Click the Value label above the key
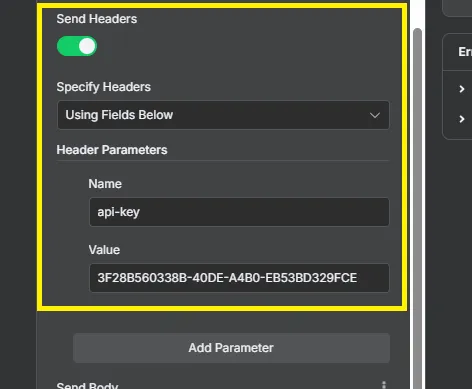Image resolution: width=472 pixels, height=389 pixels. pos(104,250)
